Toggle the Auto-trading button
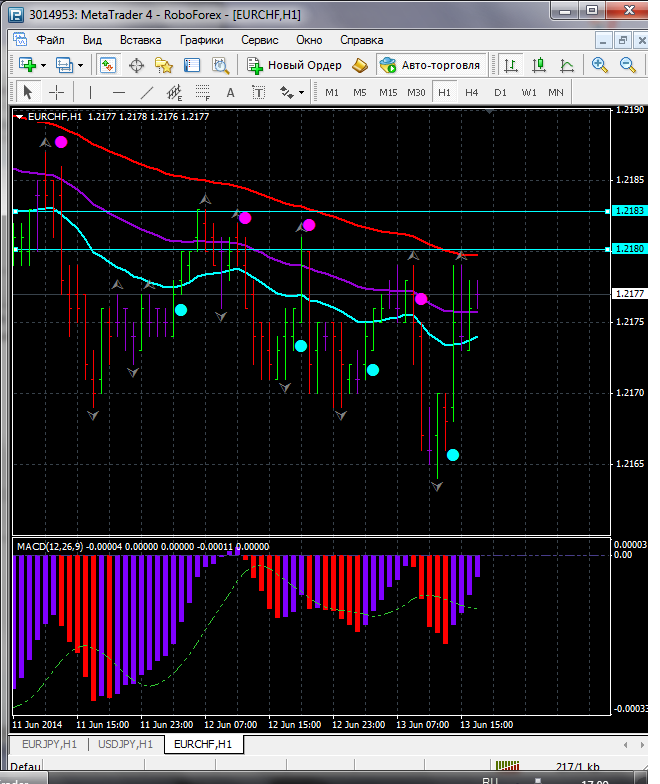Image resolution: width=660 pixels, height=784 pixels. [429, 65]
